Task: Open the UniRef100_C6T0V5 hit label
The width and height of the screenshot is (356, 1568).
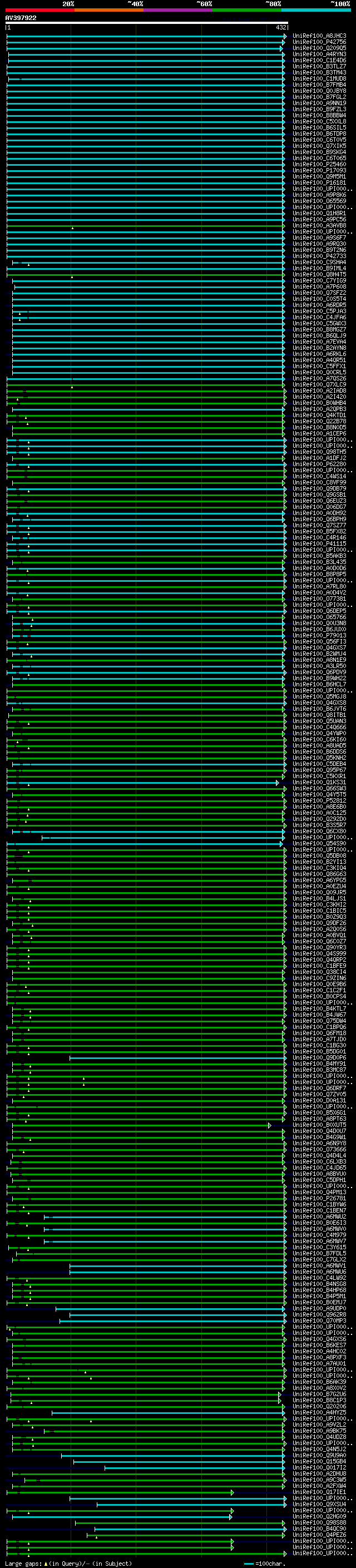Action: point(319,140)
